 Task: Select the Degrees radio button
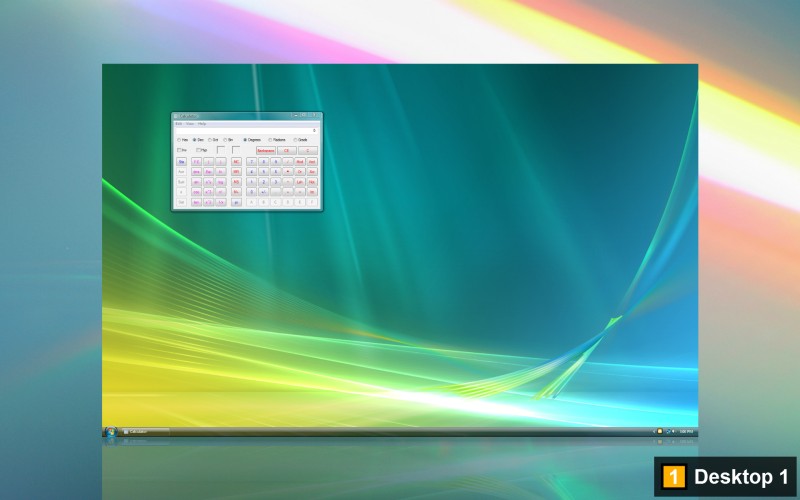point(252,140)
